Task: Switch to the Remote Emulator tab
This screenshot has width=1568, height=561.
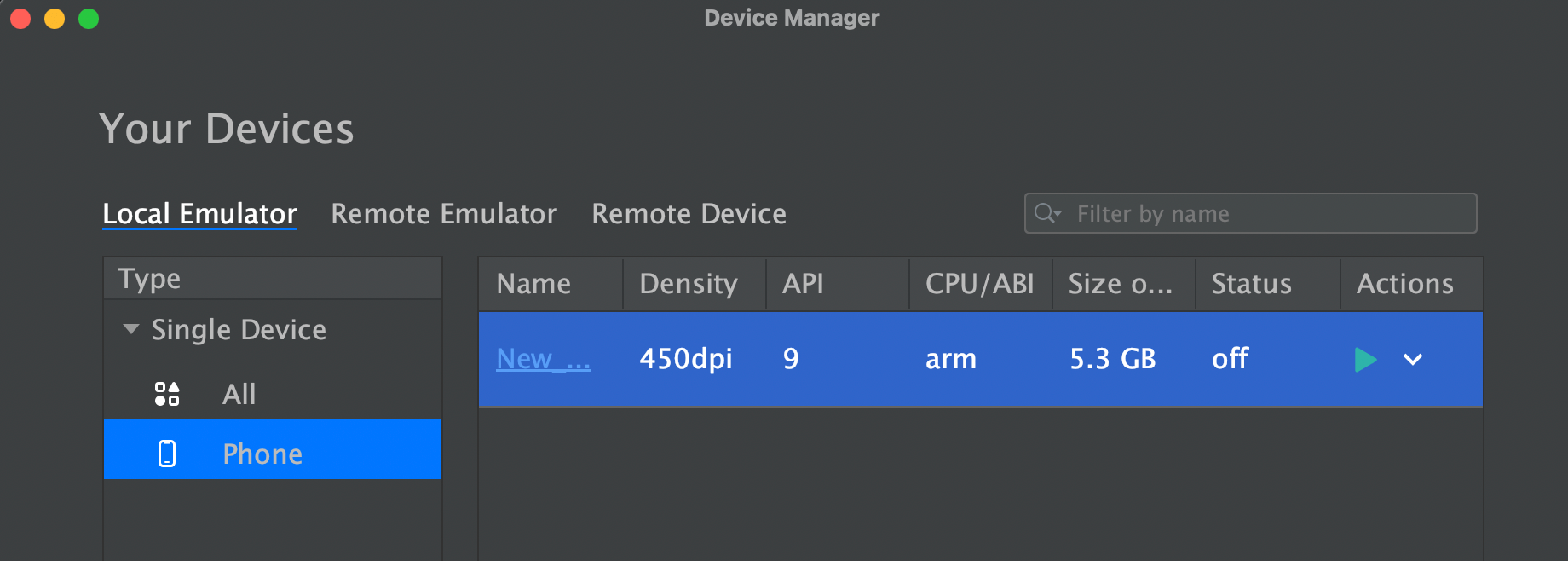Action: pos(443,214)
